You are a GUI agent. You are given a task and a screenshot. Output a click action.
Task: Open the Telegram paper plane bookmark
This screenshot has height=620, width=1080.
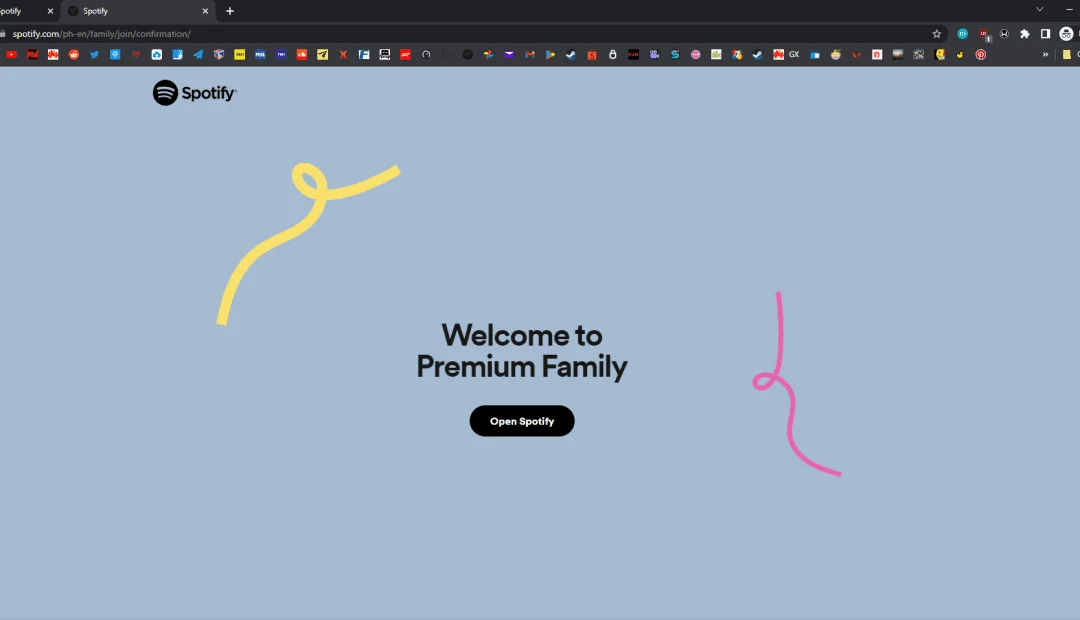198,54
